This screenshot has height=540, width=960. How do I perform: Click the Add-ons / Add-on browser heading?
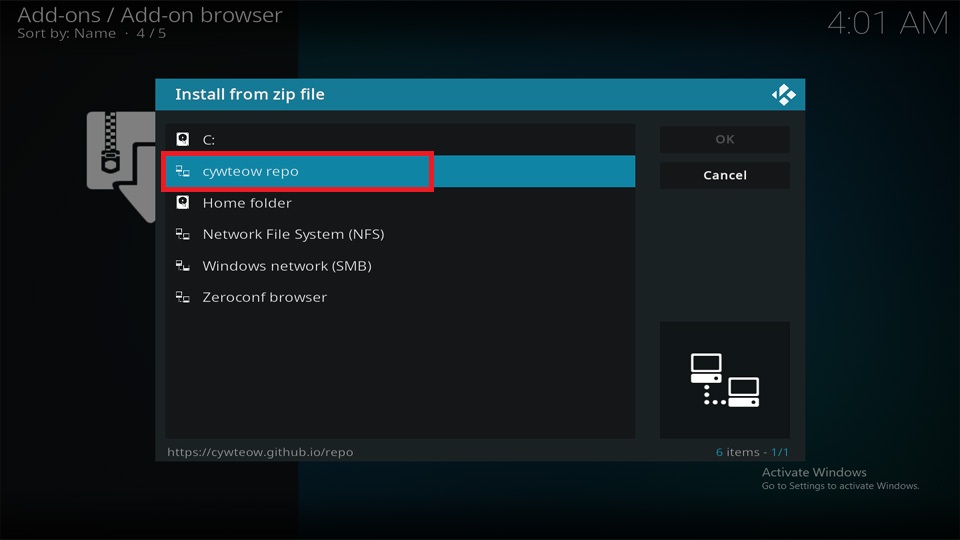[x=150, y=15]
